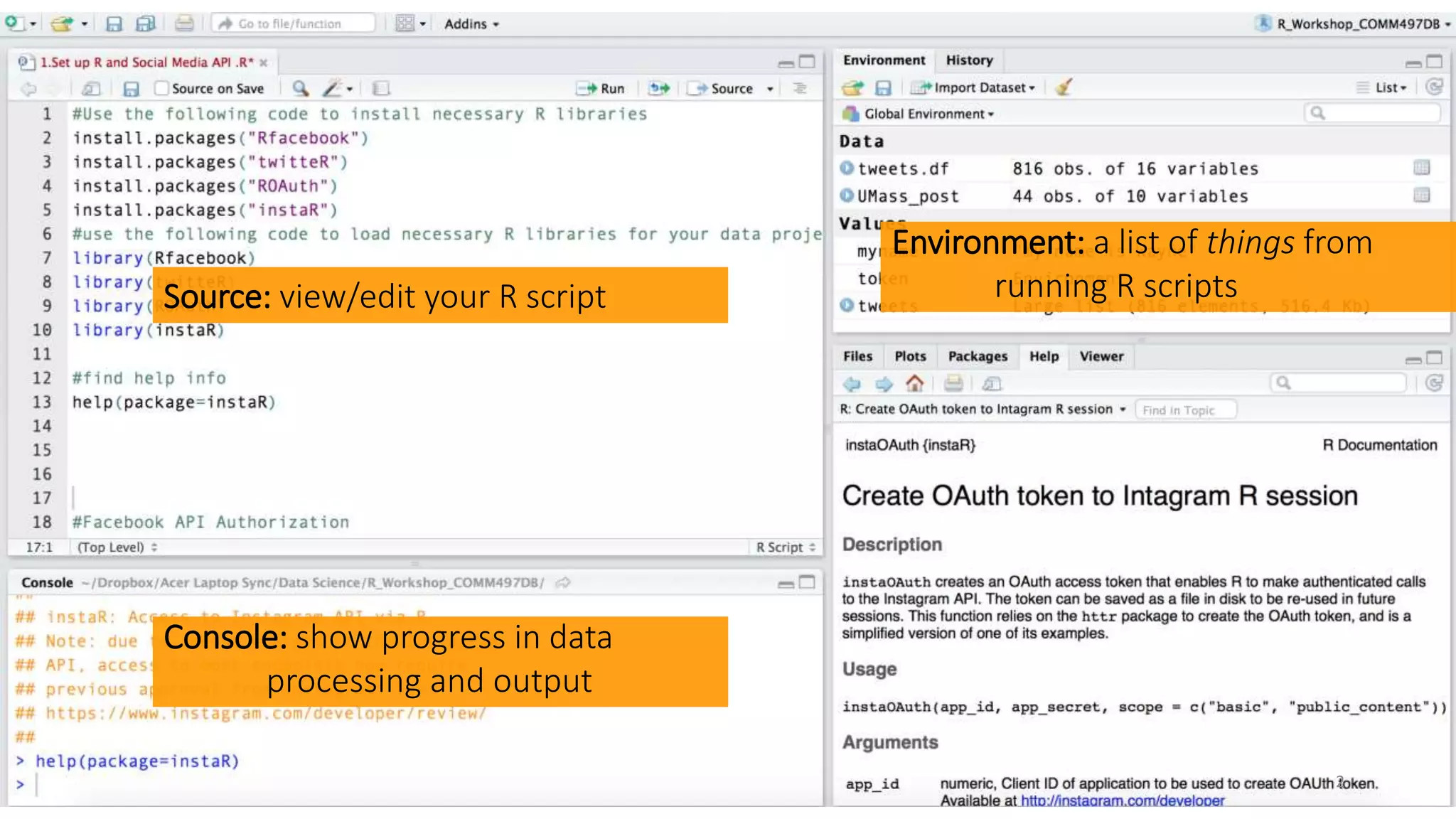Open the Global Environment dropdown
This screenshot has height=819, width=1456.
point(919,114)
